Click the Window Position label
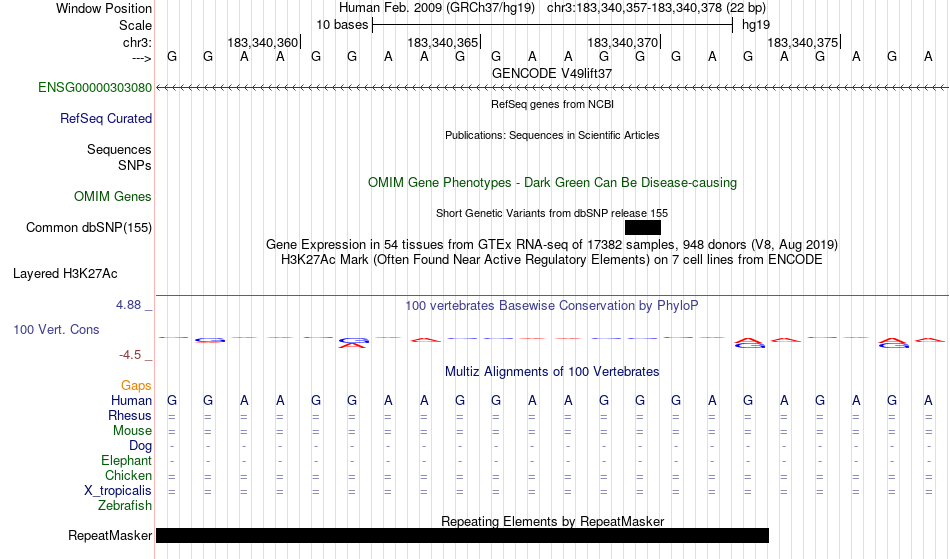Screen dimensions: 950x559 click(x=104, y=8)
